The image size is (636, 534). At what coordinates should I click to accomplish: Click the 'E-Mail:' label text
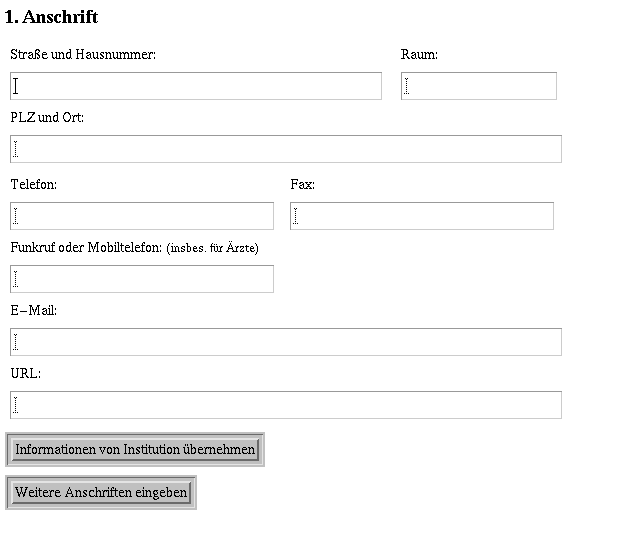pyautogui.click(x=34, y=311)
